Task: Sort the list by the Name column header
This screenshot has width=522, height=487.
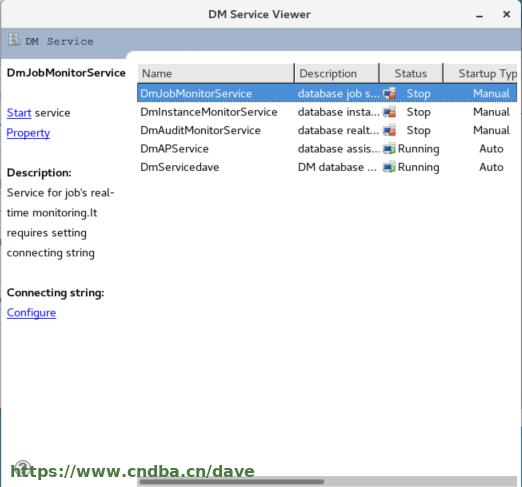Action: [x=216, y=73]
